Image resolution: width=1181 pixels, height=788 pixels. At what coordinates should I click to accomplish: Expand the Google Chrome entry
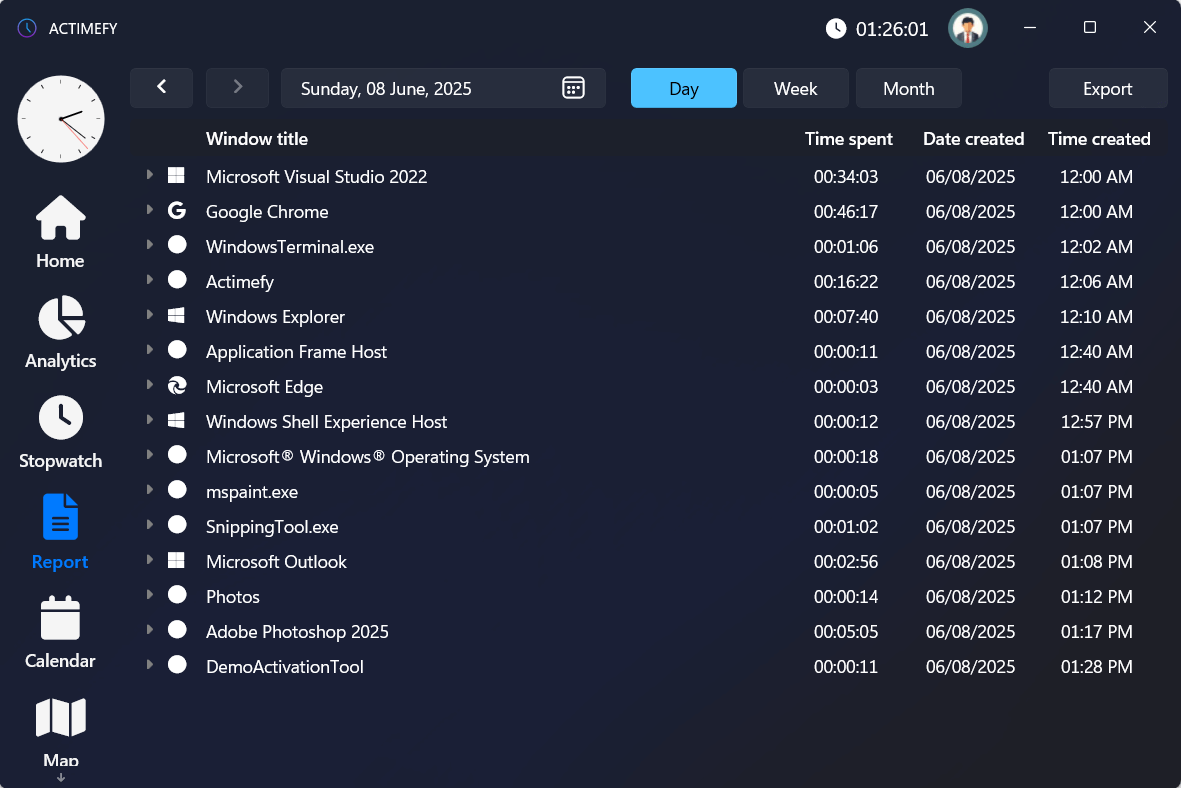click(150, 211)
